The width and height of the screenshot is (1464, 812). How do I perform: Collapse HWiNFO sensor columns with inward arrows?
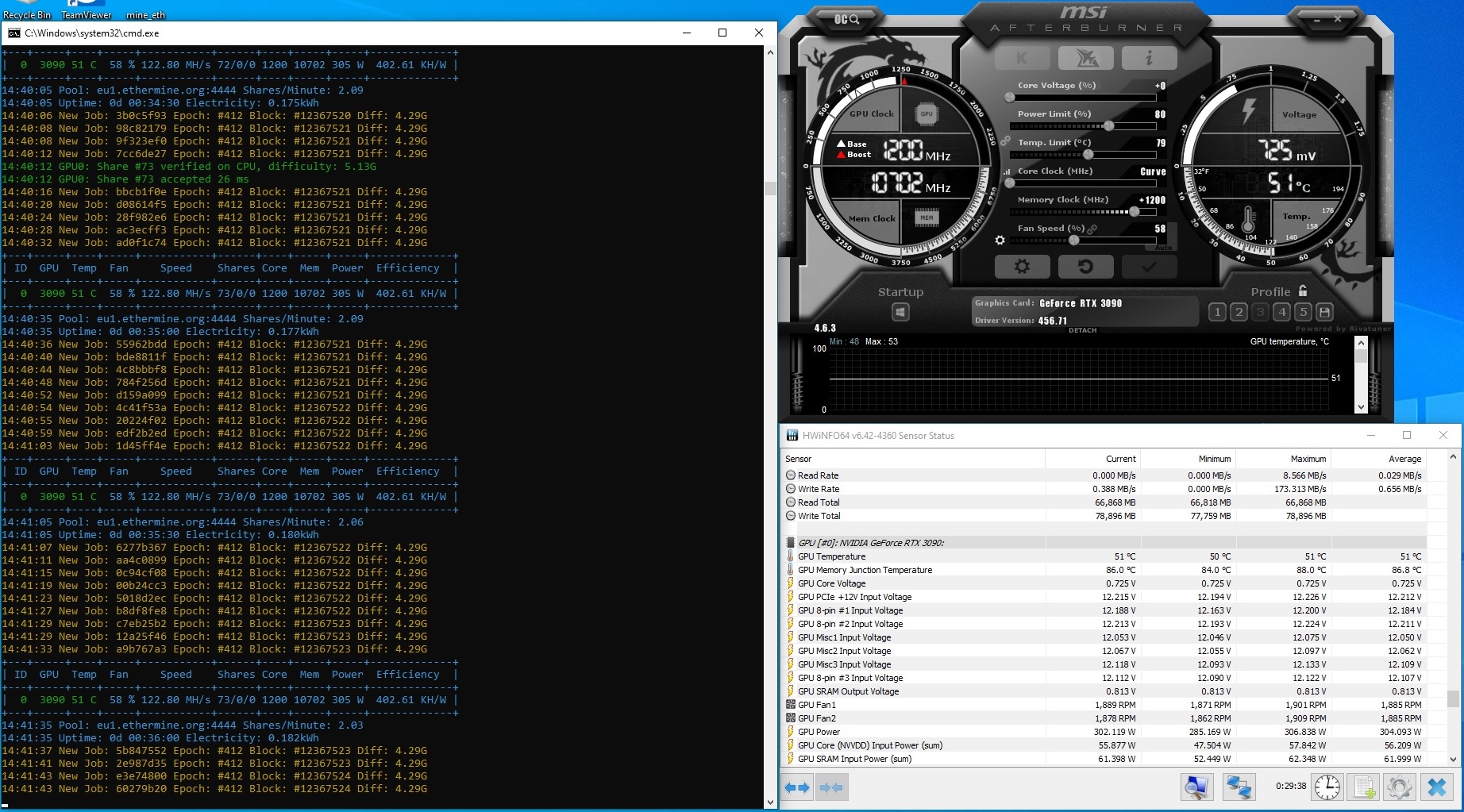[831, 787]
